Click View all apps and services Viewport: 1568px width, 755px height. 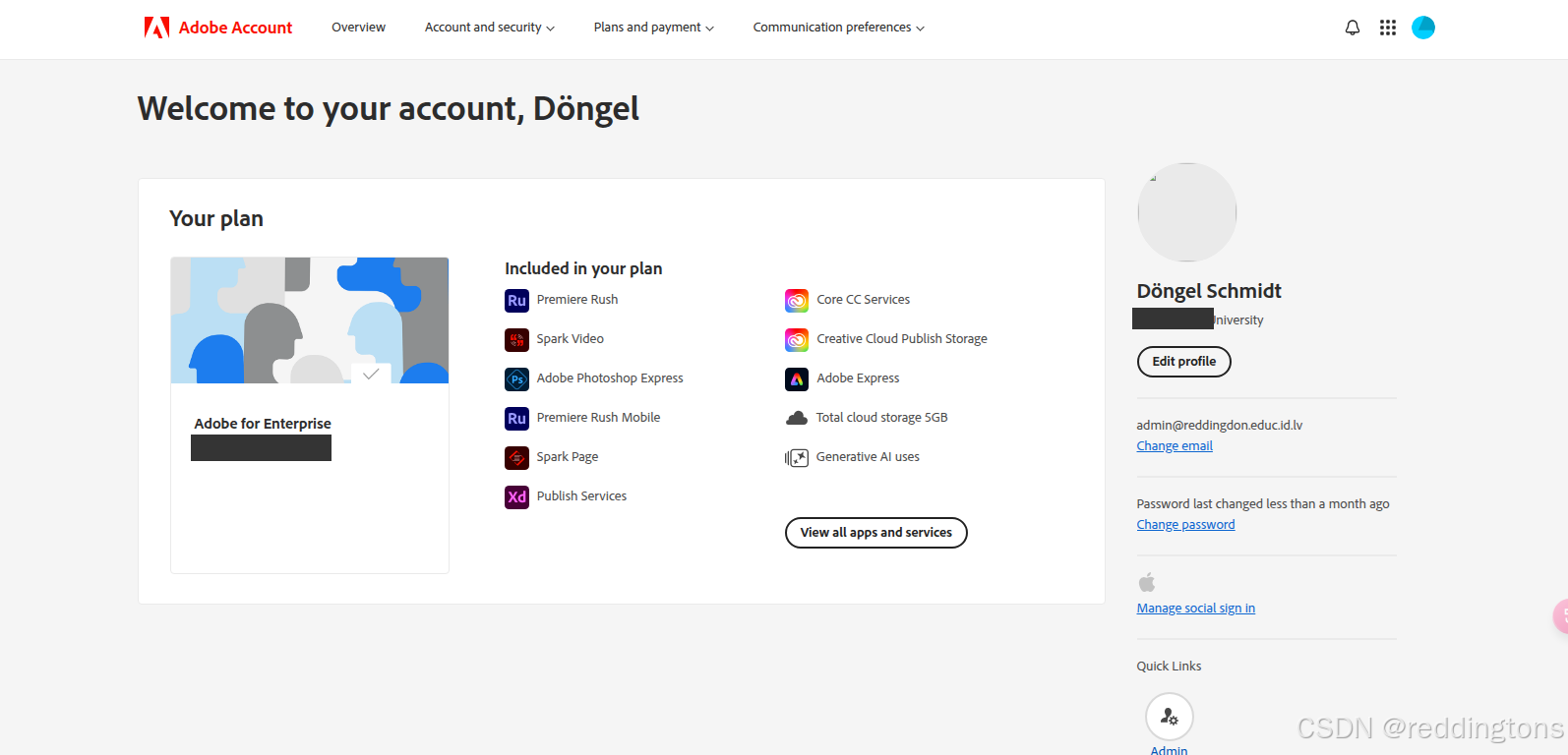pyautogui.click(x=876, y=533)
